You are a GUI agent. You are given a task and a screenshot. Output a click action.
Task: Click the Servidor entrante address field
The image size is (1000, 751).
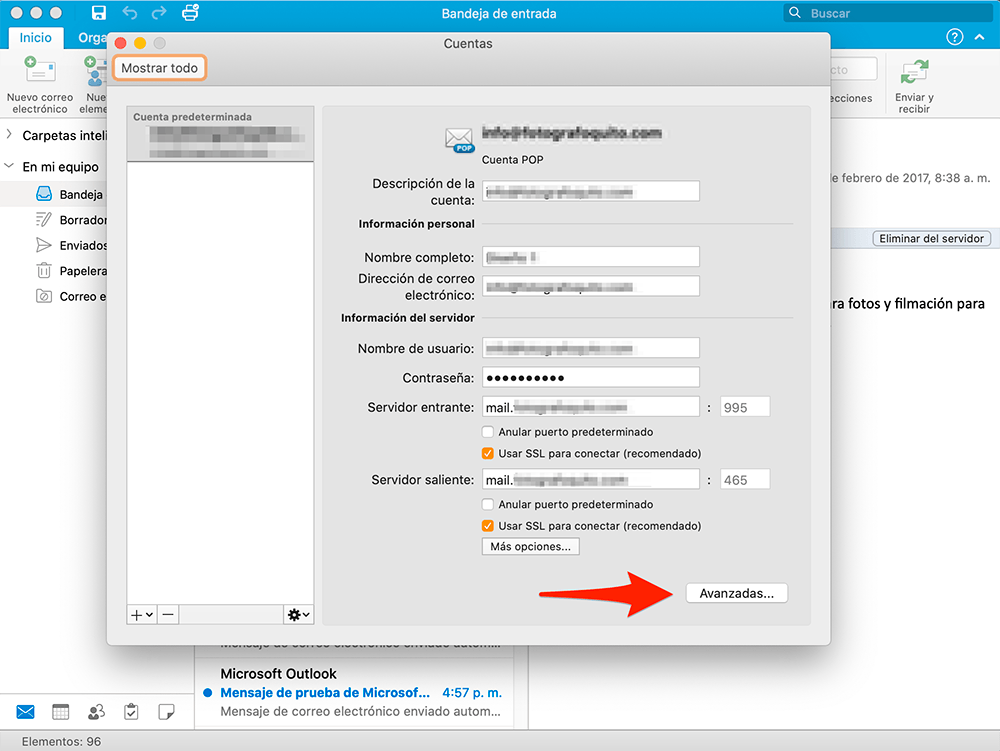tap(591, 407)
